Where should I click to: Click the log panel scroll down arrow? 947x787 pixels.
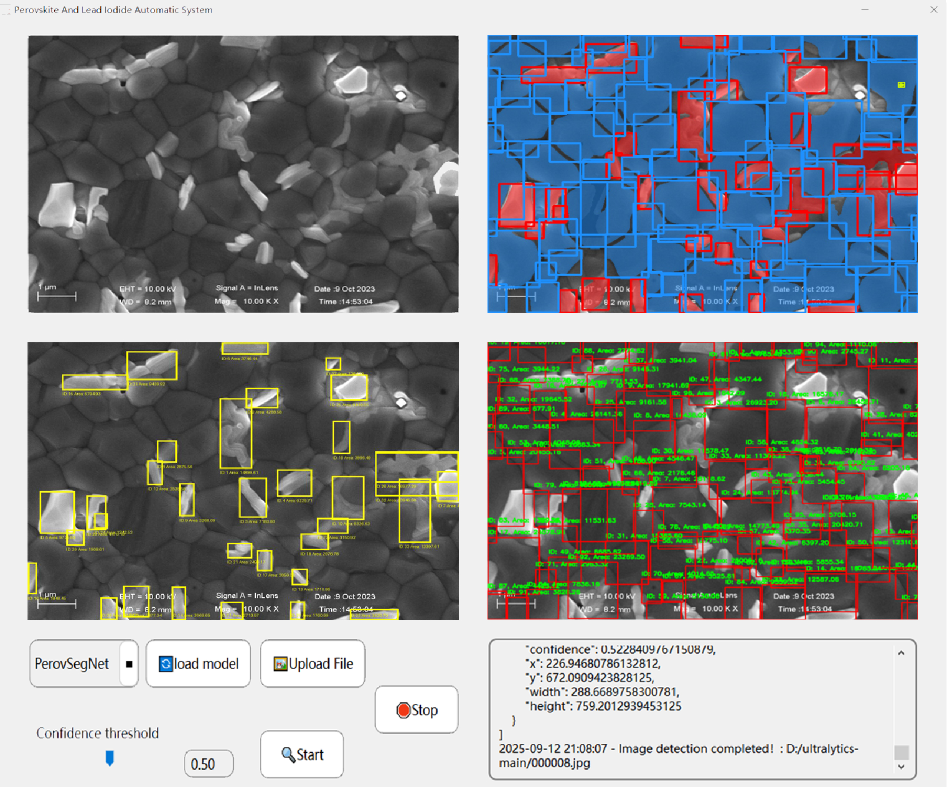tap(901, 766)
